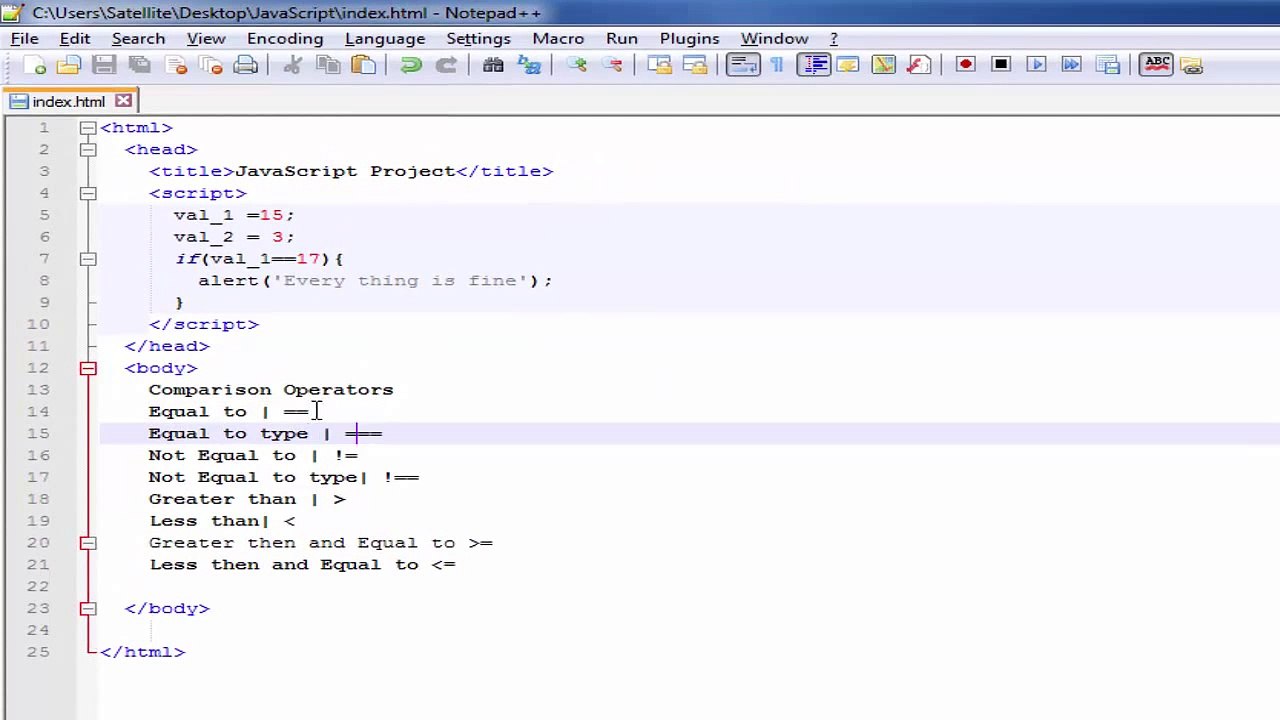This screenshot has width=1280, height=720.
Task: Paste from clipboard using the Paste icon
Action: pyautogui.click(x=364, y=65)
